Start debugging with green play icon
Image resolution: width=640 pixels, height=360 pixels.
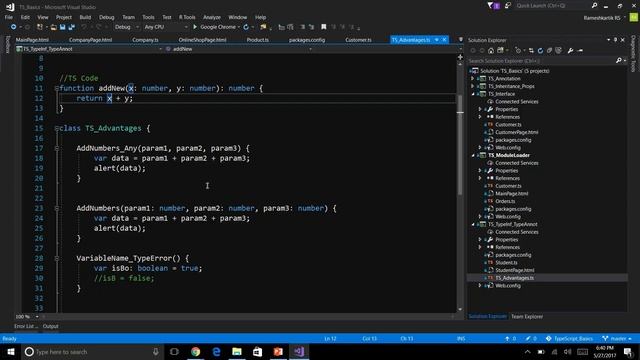195,27
